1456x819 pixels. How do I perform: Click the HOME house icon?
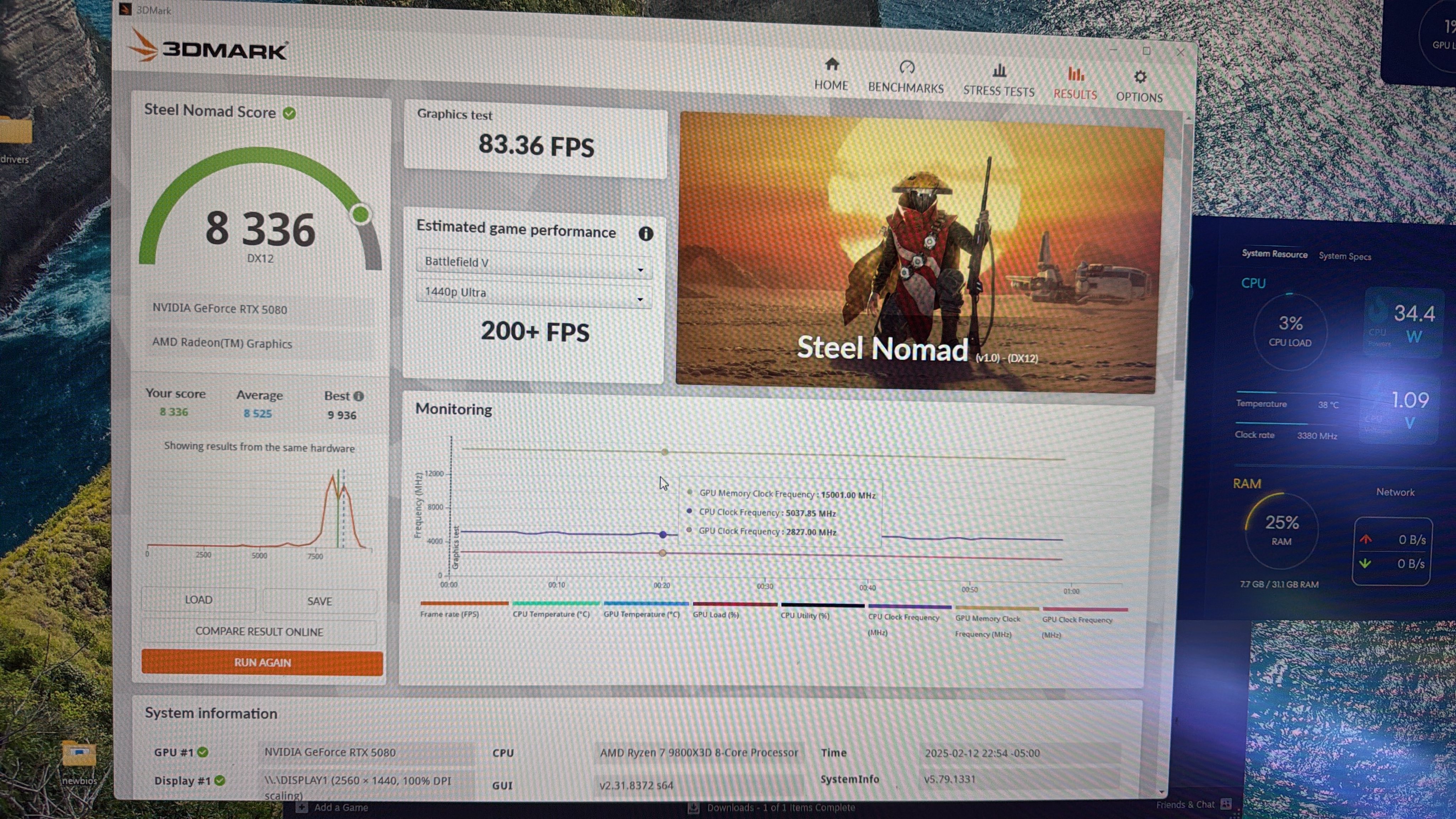pos(831,64)
